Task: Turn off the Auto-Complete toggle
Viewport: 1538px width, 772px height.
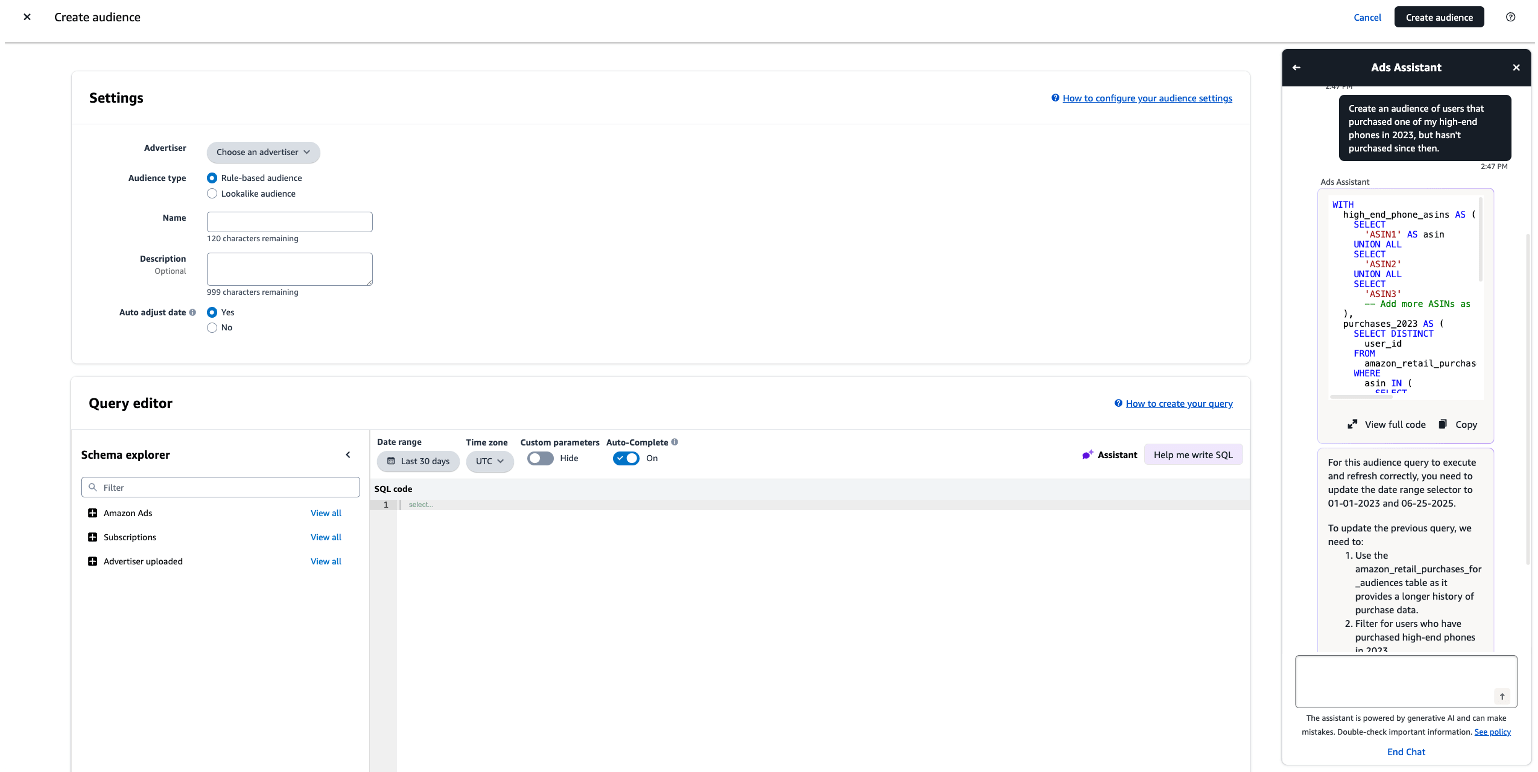Action: [x=626, y=458]
